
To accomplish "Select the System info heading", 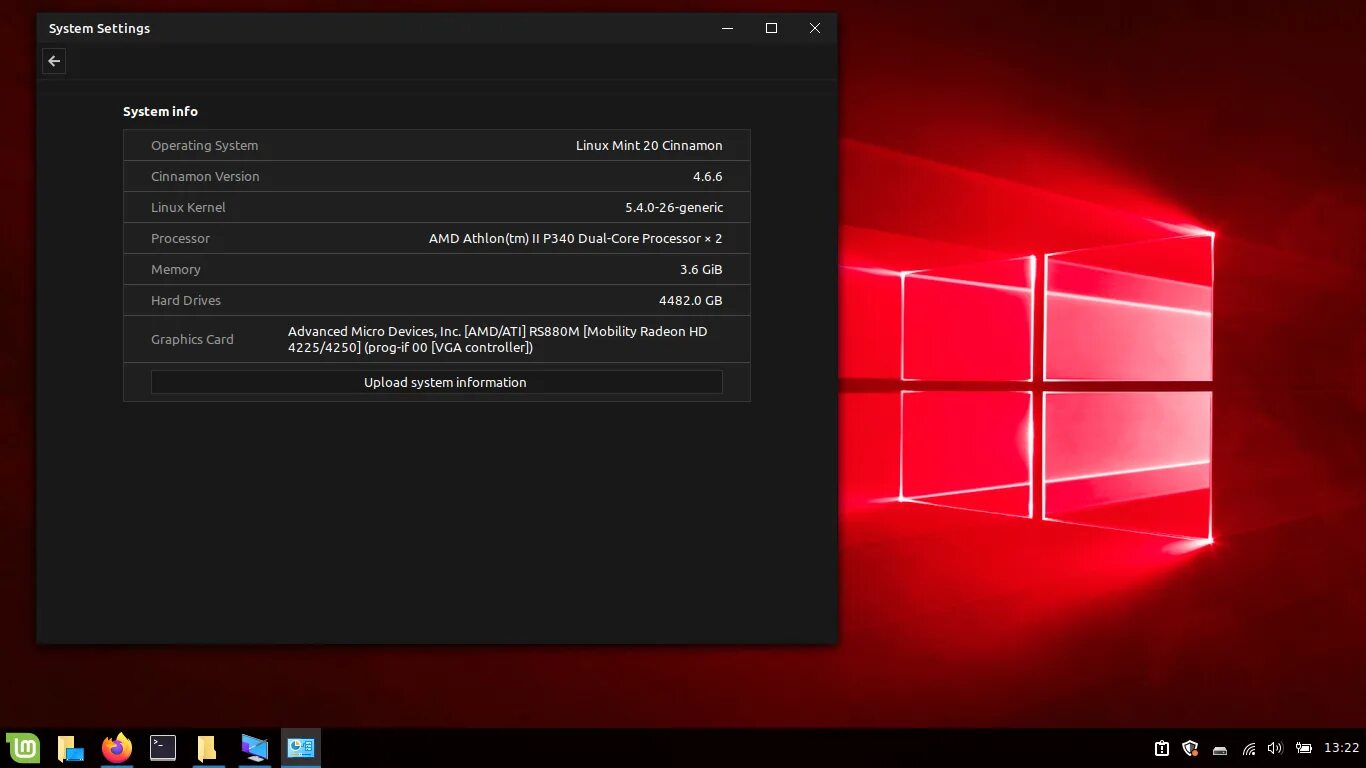I will 160,111.
